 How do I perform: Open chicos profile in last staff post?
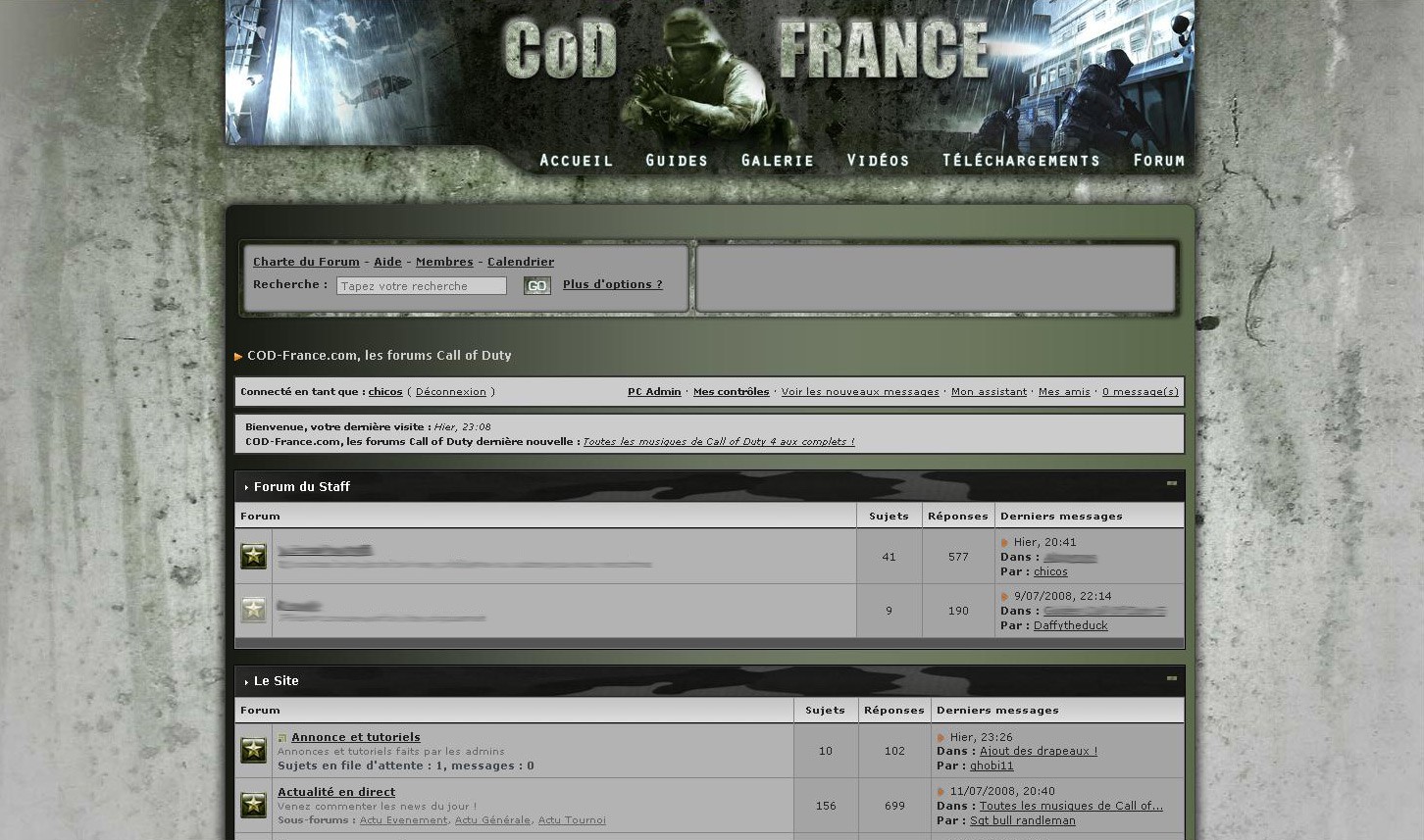click(x=1050, y=571)
